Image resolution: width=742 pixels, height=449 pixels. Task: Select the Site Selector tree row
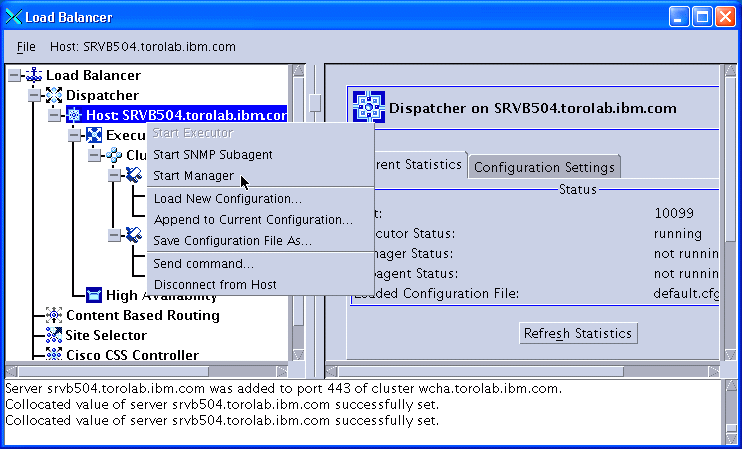(106, 335)
